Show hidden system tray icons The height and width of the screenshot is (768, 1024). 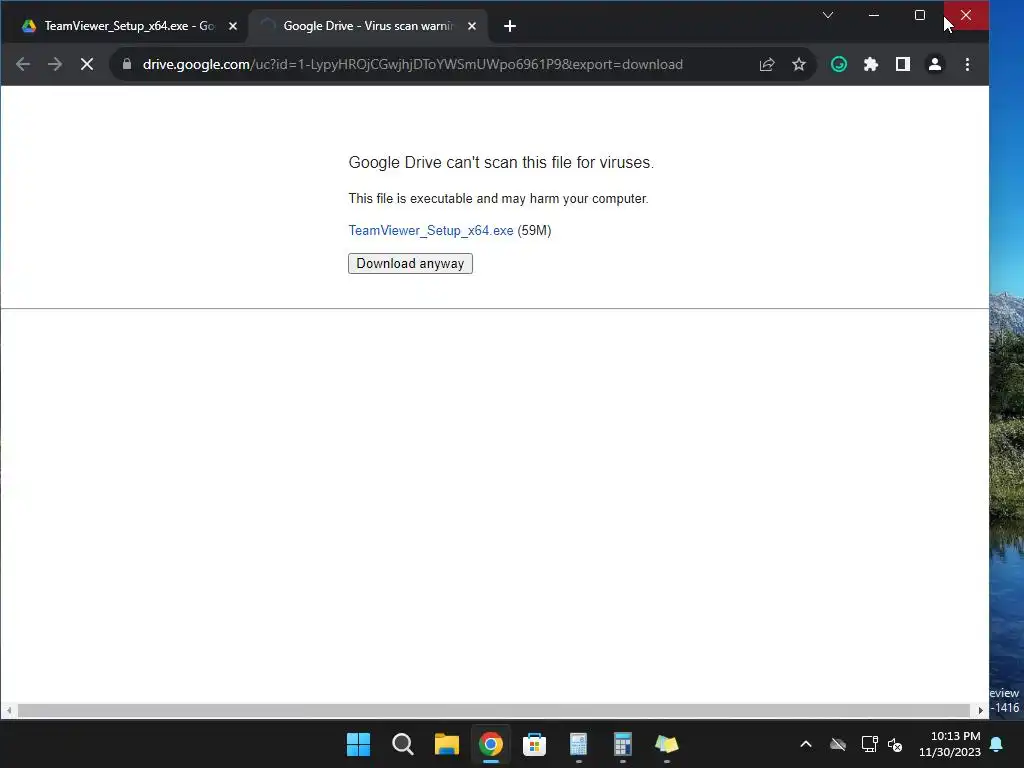point(806,744)
